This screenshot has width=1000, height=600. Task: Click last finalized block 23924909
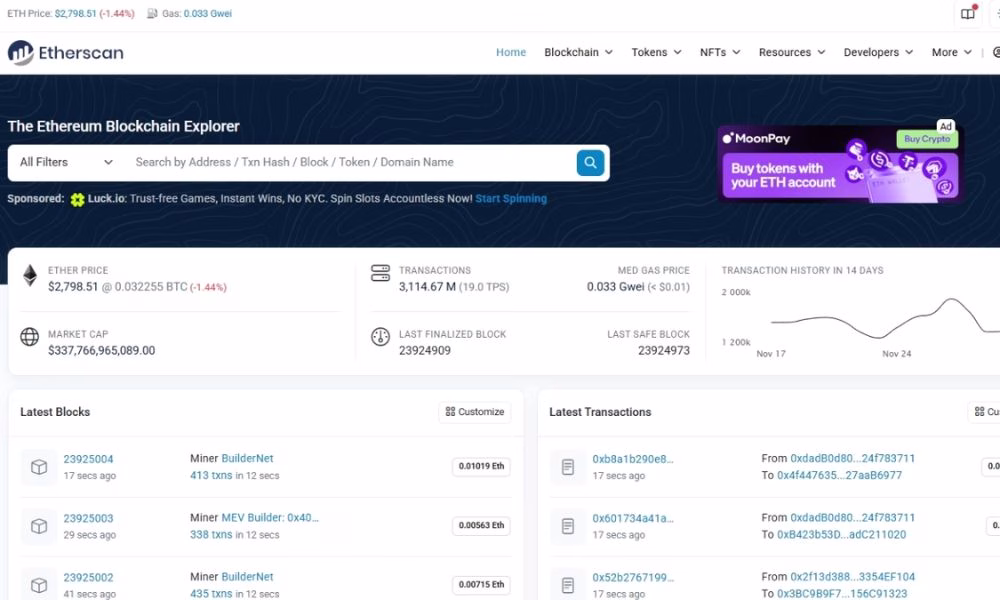[x=425, y=351]
